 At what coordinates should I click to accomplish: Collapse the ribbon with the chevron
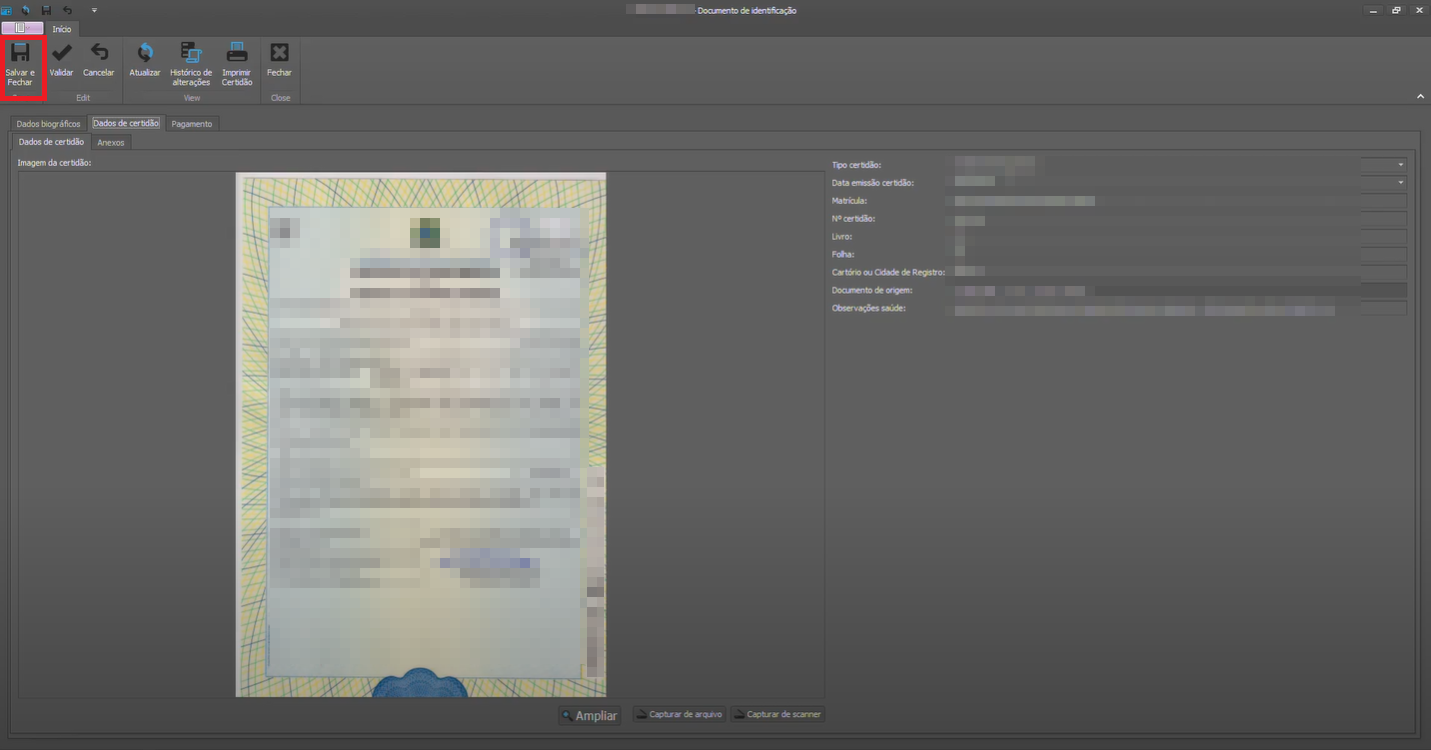click(1421, 96)
